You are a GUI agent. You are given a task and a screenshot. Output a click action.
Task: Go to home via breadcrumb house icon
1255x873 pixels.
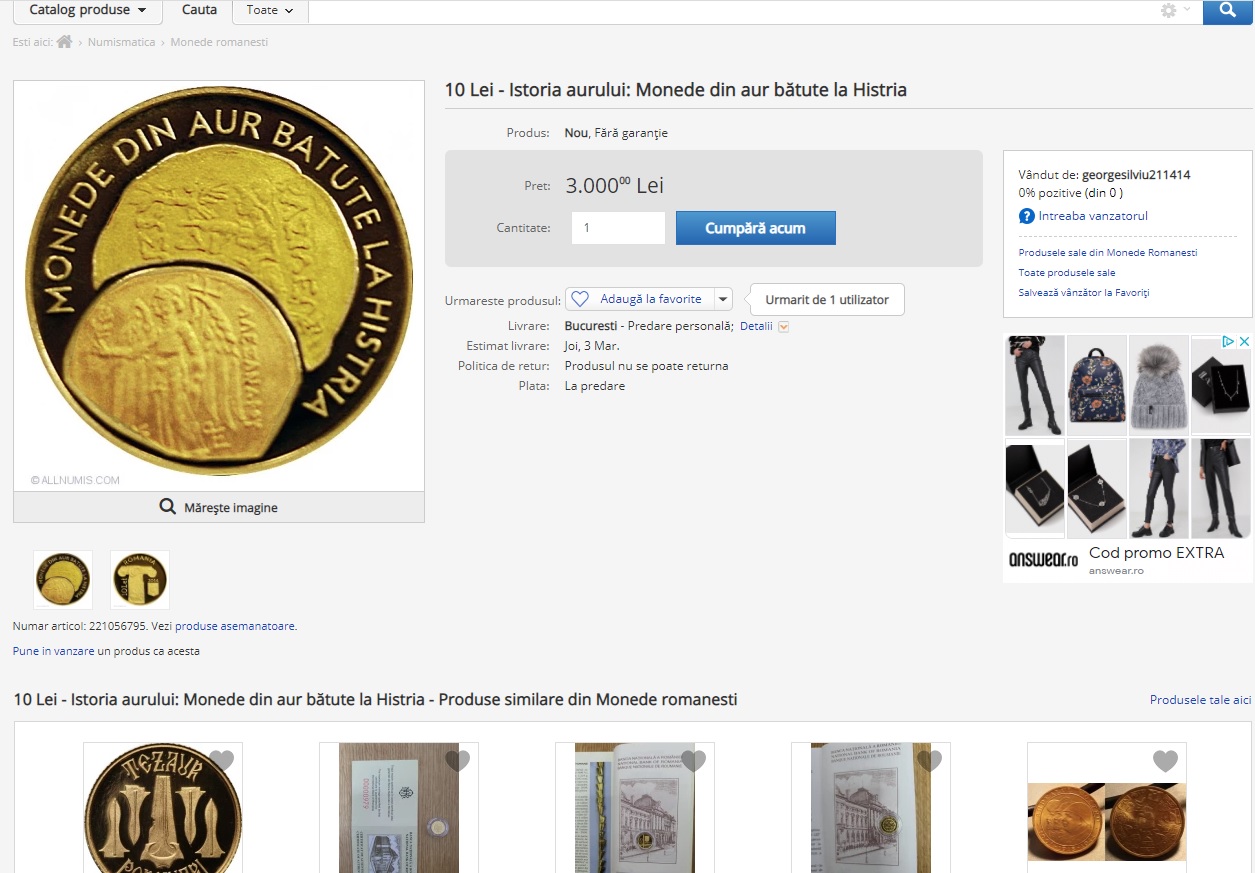(x=65, y=42)
